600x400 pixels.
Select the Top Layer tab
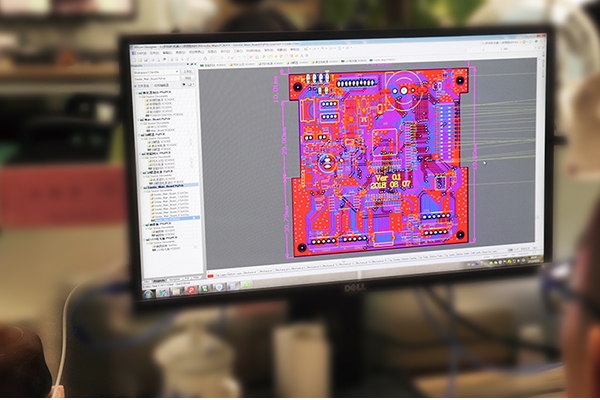[x=220, y=275]
